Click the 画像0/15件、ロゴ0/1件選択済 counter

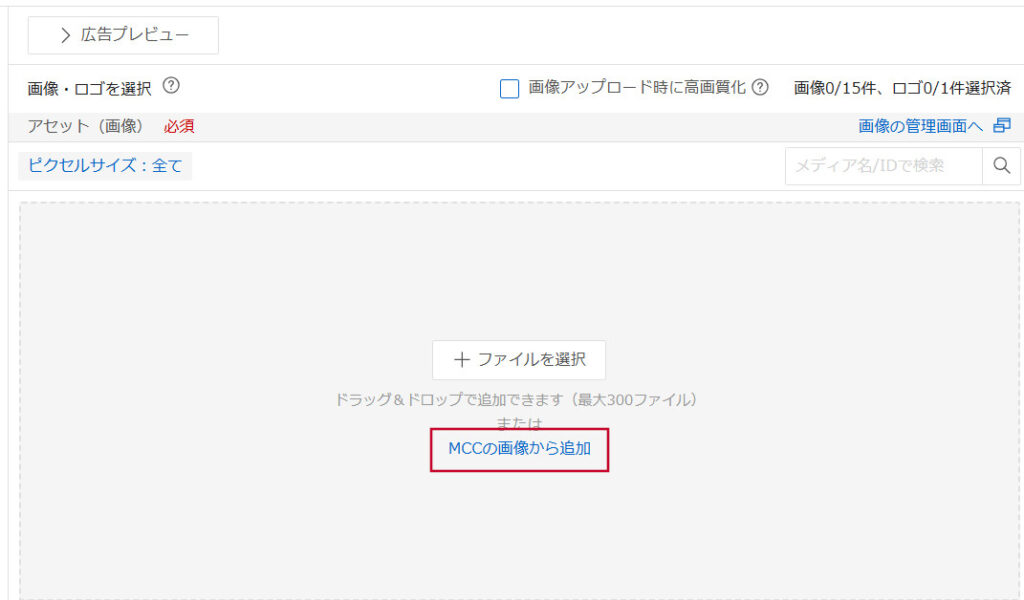tap(903, 87)
